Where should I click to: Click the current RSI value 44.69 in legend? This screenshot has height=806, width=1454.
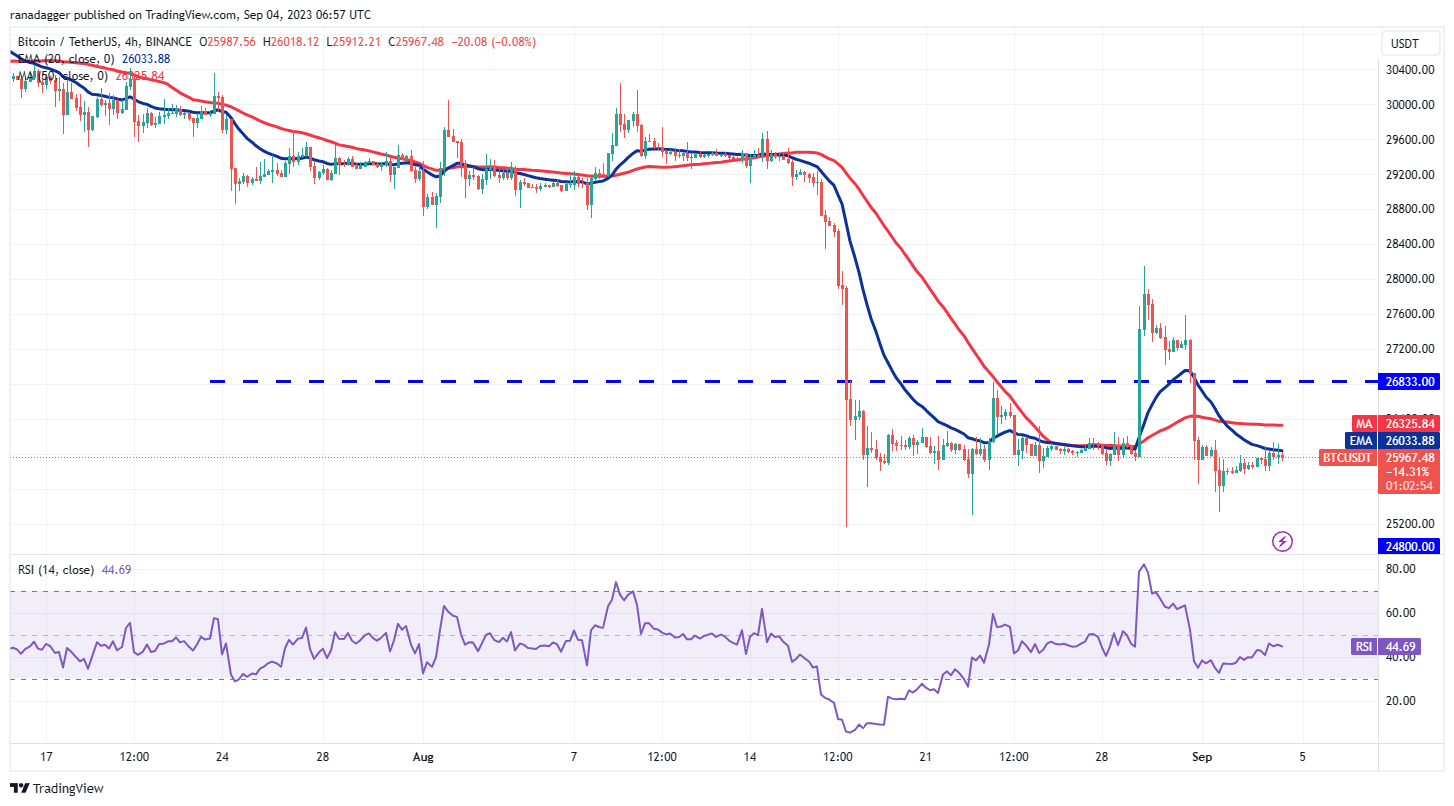117,570
